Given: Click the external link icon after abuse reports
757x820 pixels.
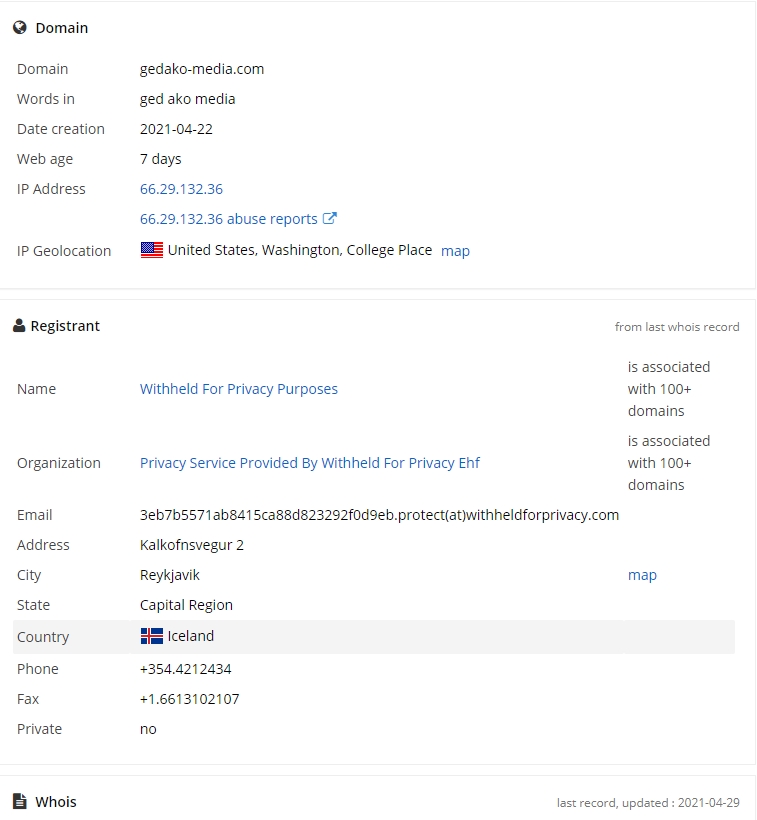Looking at the screenshot, I should coord(329,218).
